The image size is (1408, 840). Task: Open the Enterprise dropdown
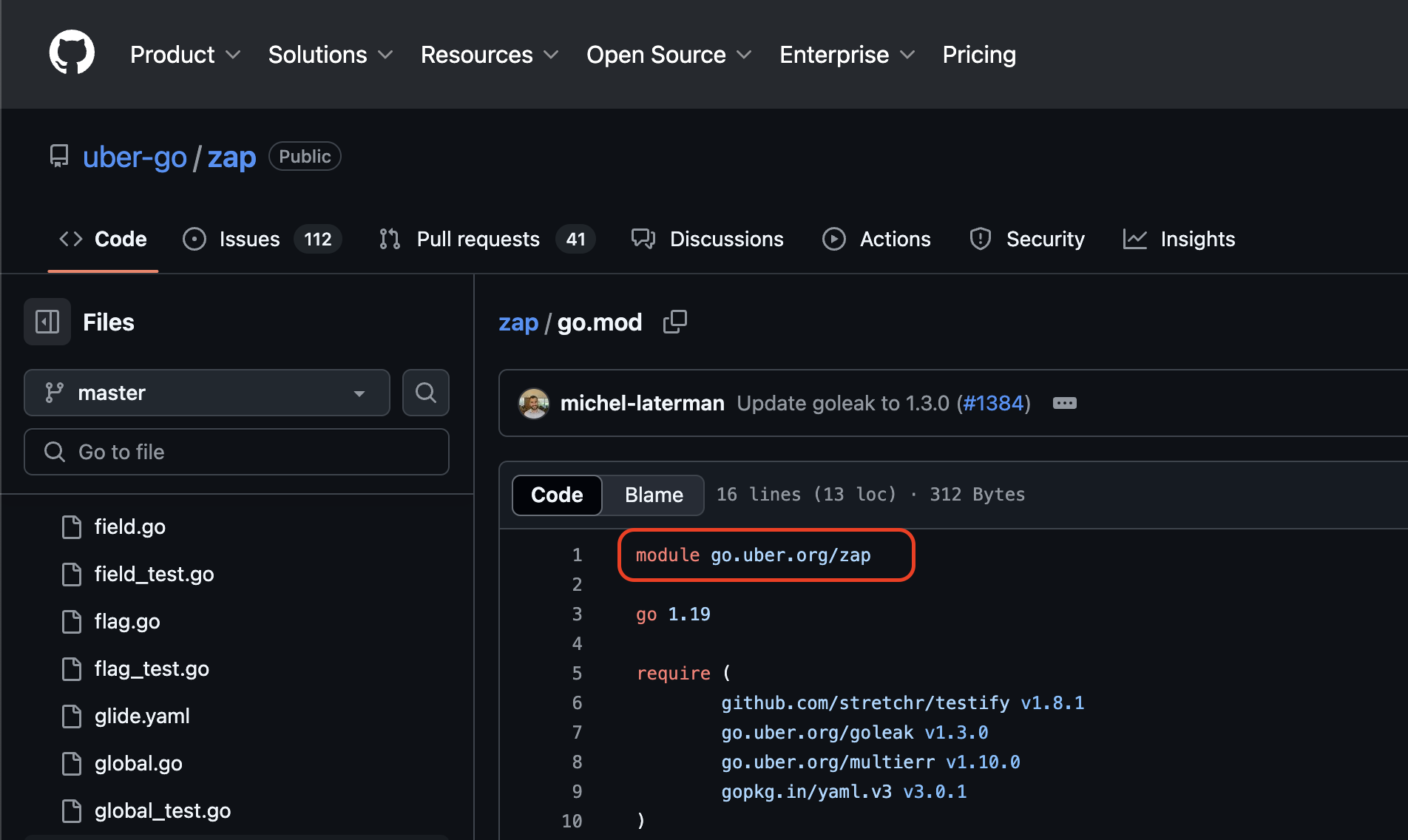click(847, 55)
